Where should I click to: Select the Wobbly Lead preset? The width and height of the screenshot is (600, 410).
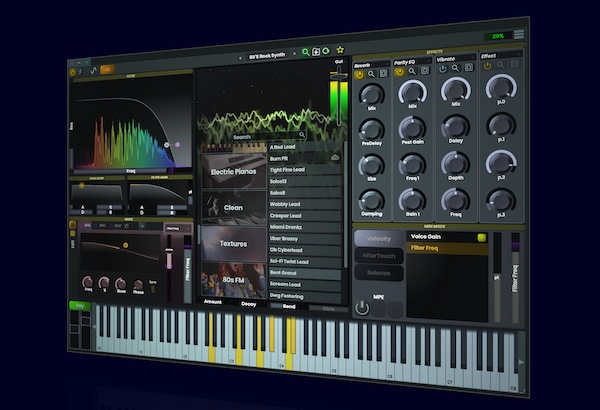pos(305,204)
